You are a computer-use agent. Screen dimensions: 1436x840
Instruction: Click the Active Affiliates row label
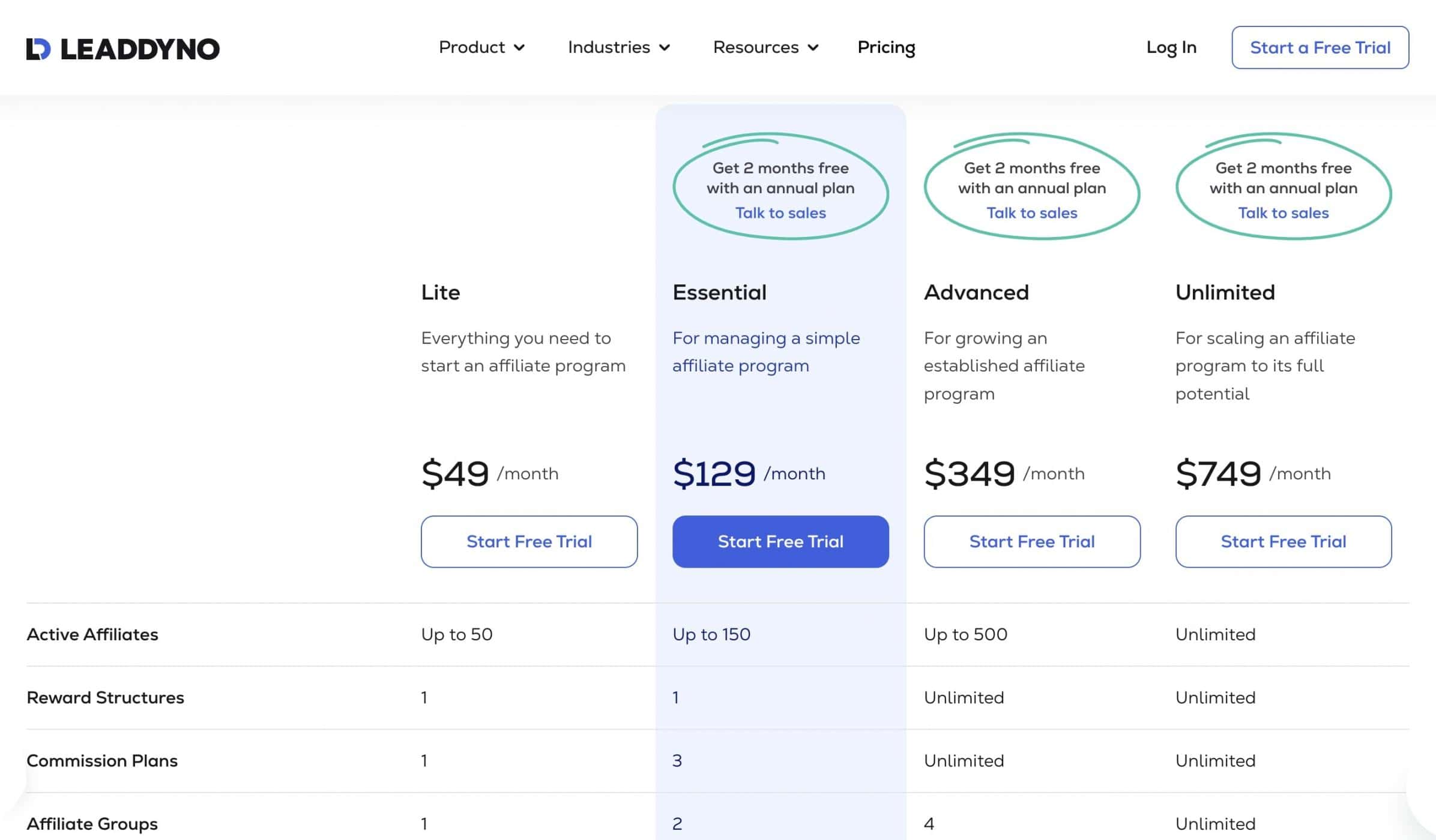[92, 634]
